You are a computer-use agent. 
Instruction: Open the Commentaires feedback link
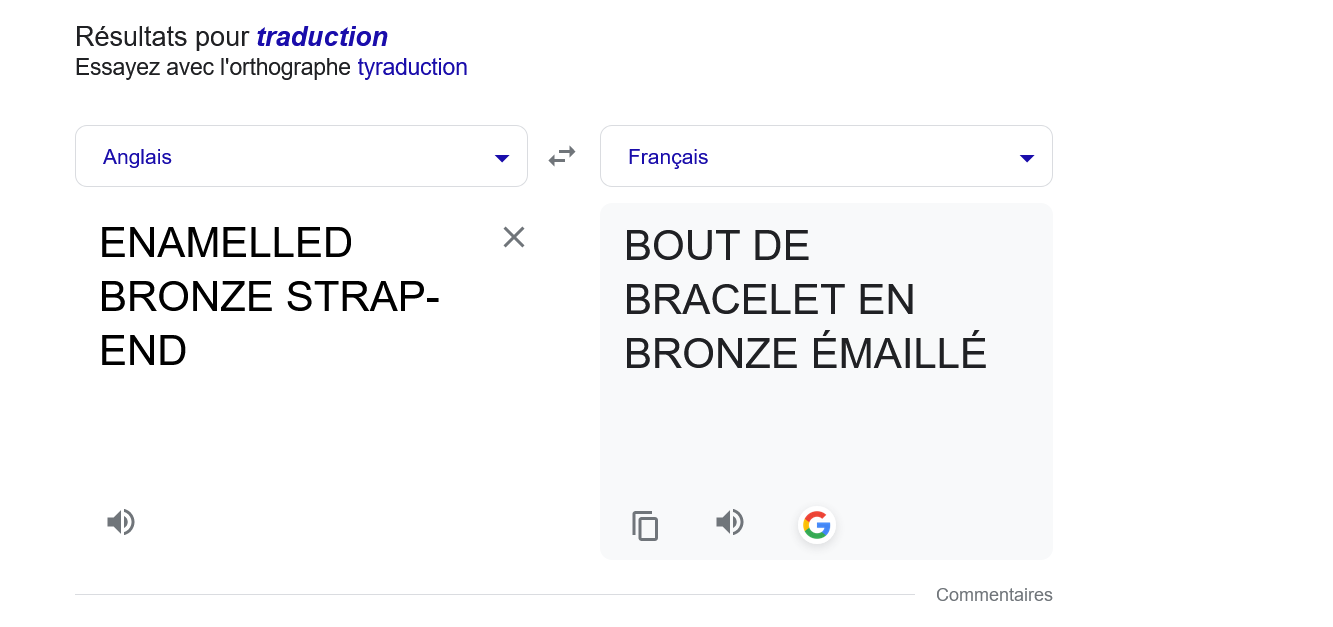click(994, 595)
